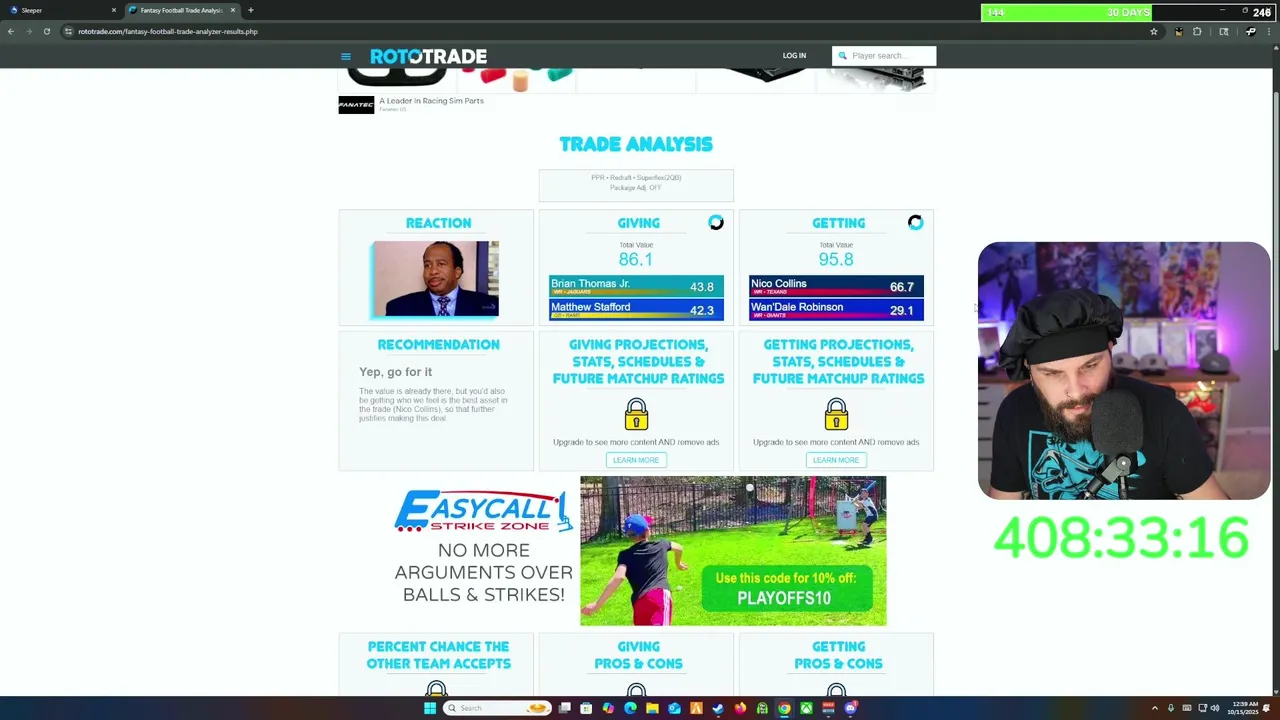Viewport: 1280px width, 720px height.
Task: Open Task View on the taskbar
Action: (x=565, y=708)
